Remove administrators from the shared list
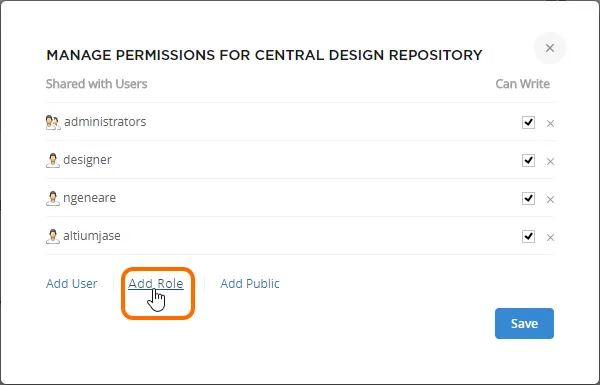This screenshot has width=600, height=385. pyautogui.click(x=550, y=124)
